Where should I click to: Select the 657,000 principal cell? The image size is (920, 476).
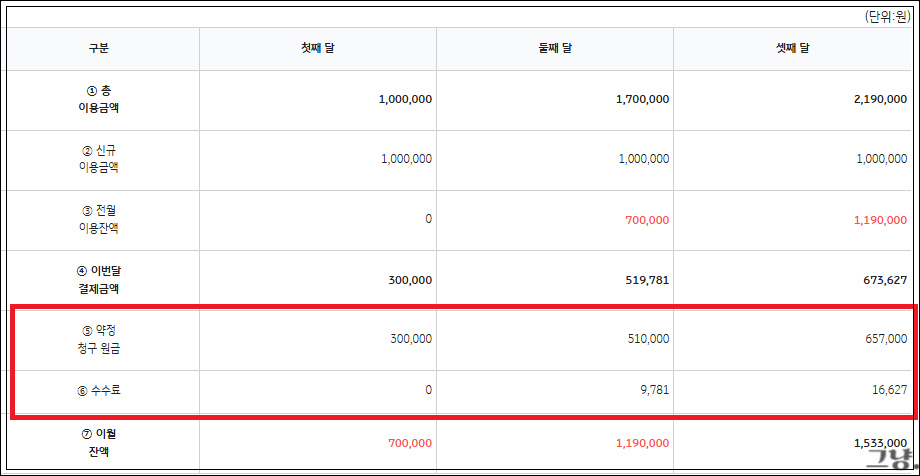pyautogui.click(x=880, y=339)
